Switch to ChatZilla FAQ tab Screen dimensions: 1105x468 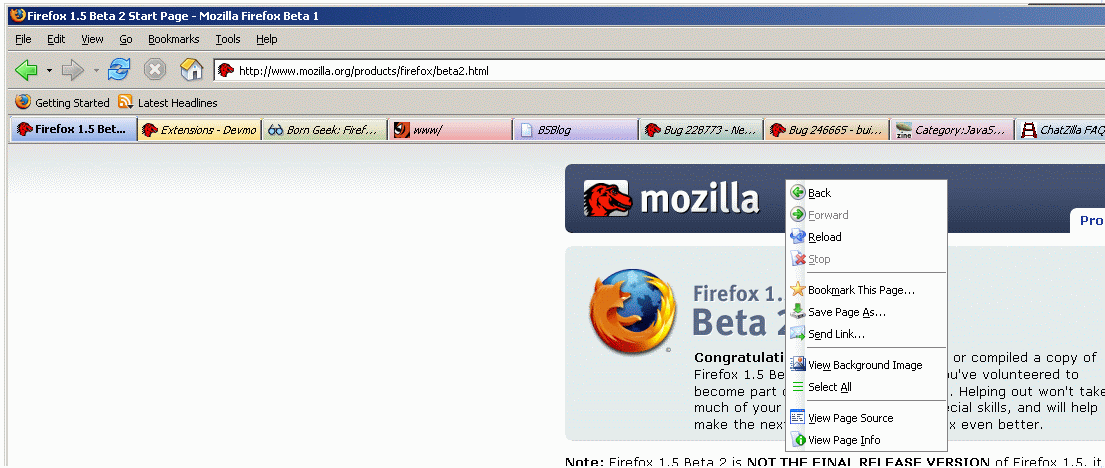1061,130
